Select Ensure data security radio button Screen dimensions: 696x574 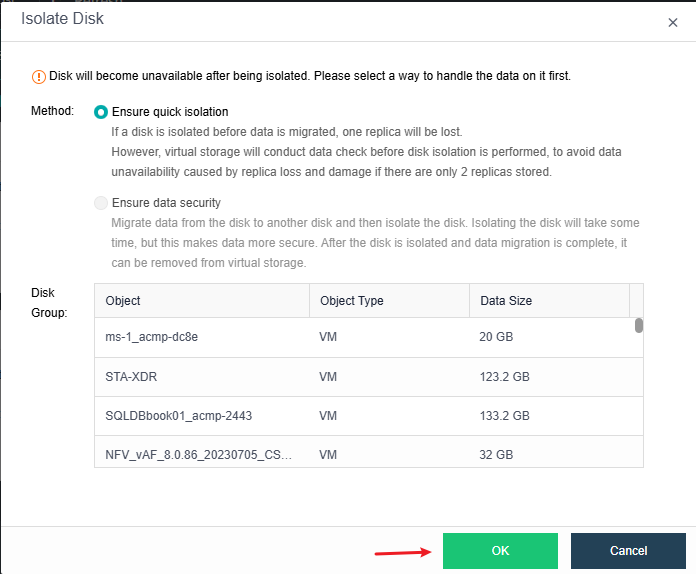[x=101, y=203]
